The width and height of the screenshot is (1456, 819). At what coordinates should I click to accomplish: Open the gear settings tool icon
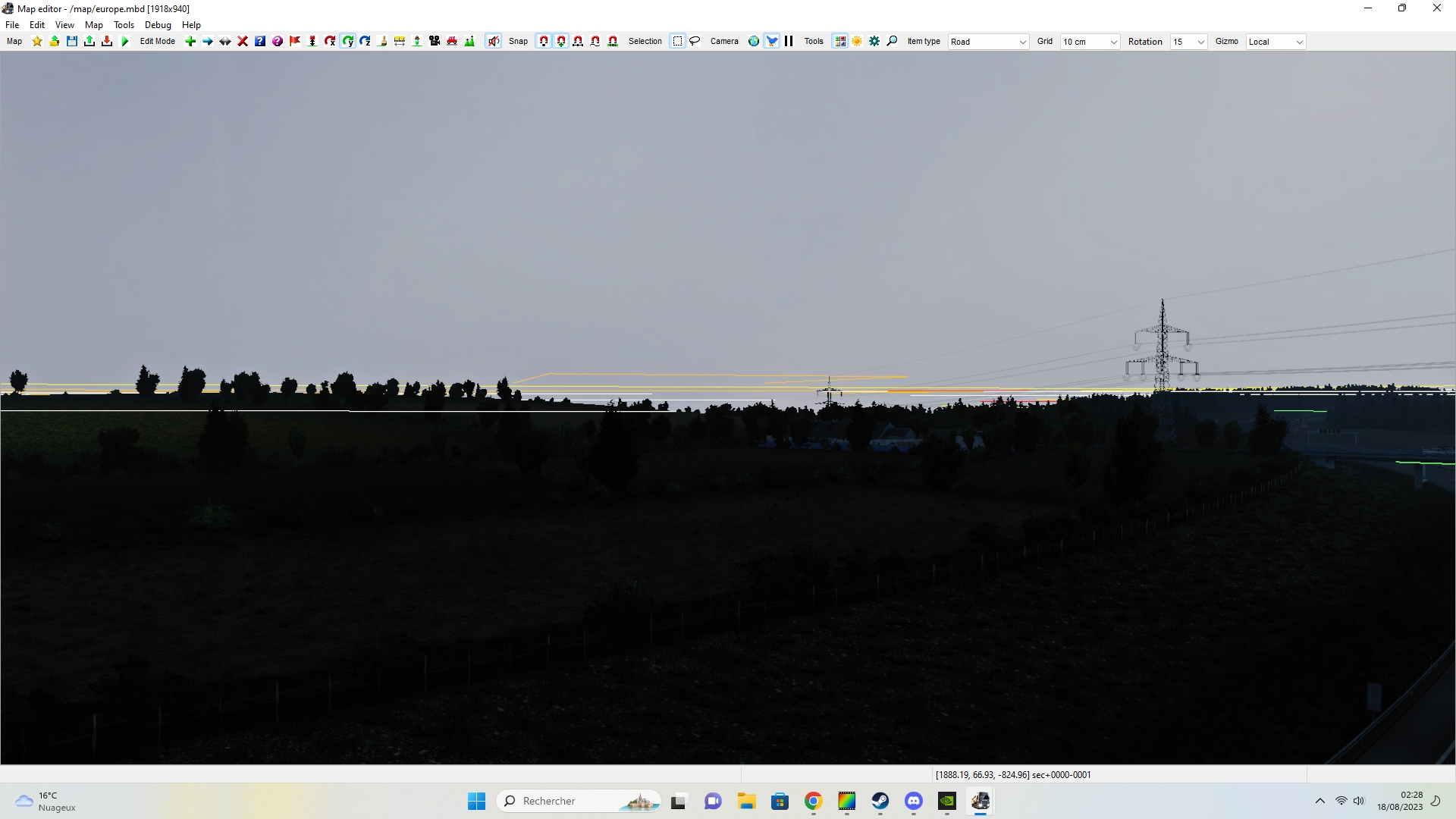pyautogui.click(x=874, y=42)
